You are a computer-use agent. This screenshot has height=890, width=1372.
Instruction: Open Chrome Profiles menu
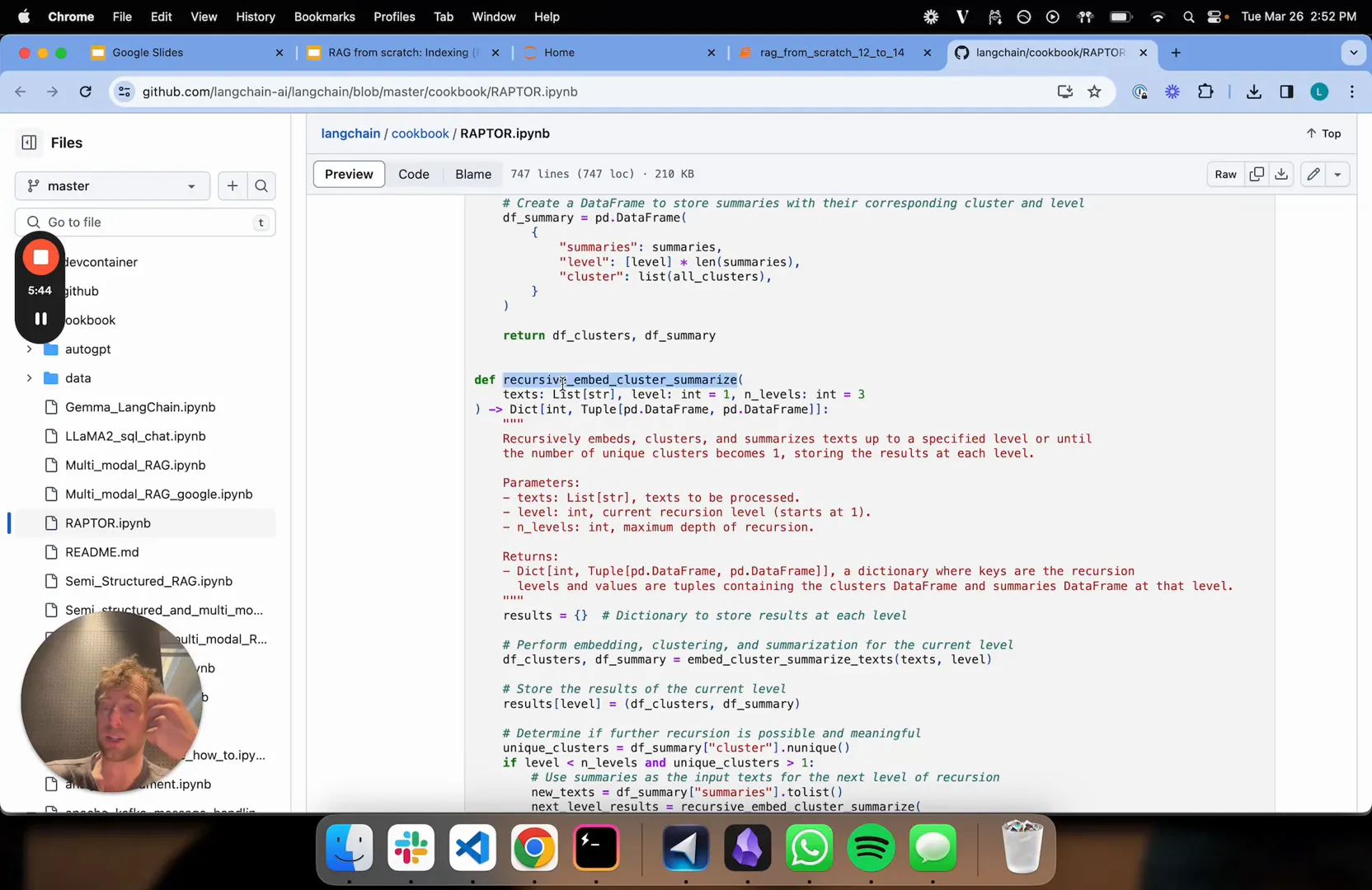point(394,16)
